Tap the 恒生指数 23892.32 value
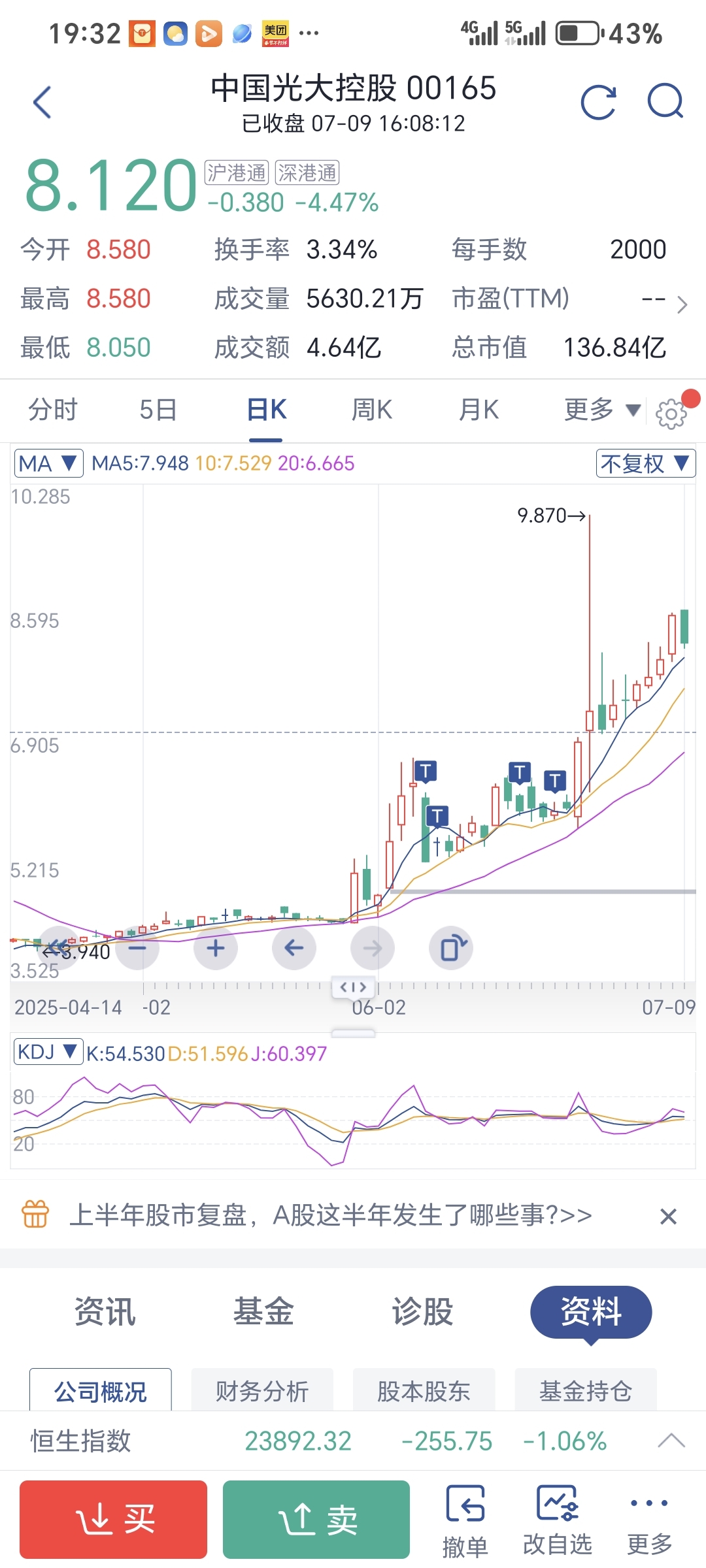This screenshot has height=1568, width=706. coord(298,1441)
